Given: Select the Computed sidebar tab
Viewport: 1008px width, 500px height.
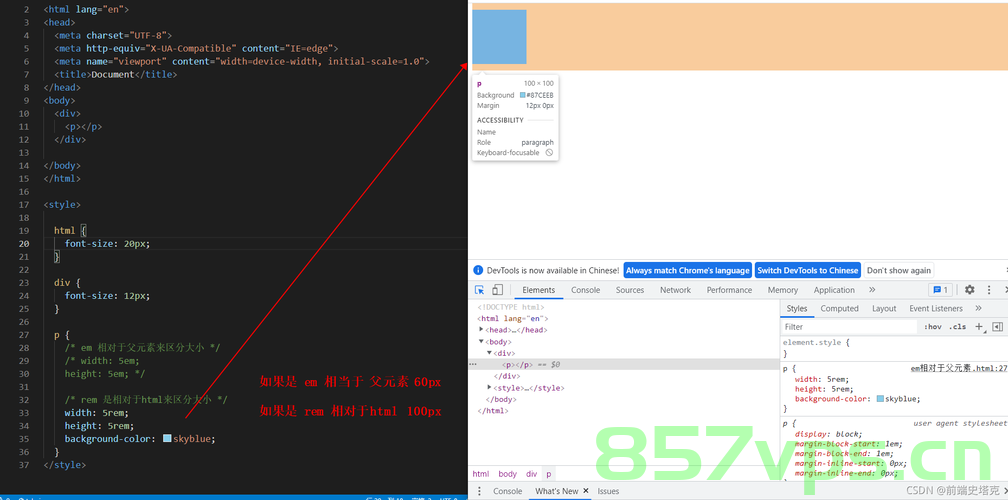Looking at the screenshot, I should 839,308.
